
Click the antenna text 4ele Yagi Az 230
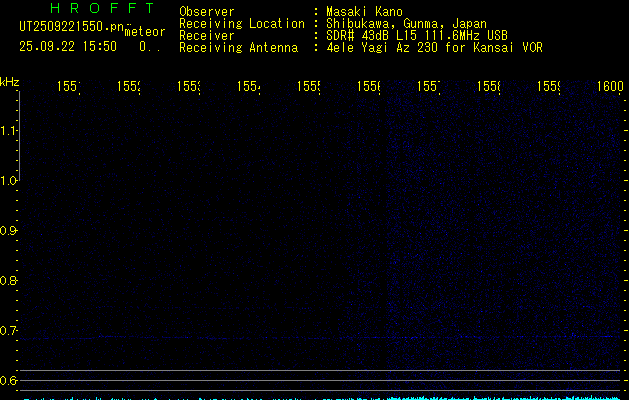pos(380,47)
